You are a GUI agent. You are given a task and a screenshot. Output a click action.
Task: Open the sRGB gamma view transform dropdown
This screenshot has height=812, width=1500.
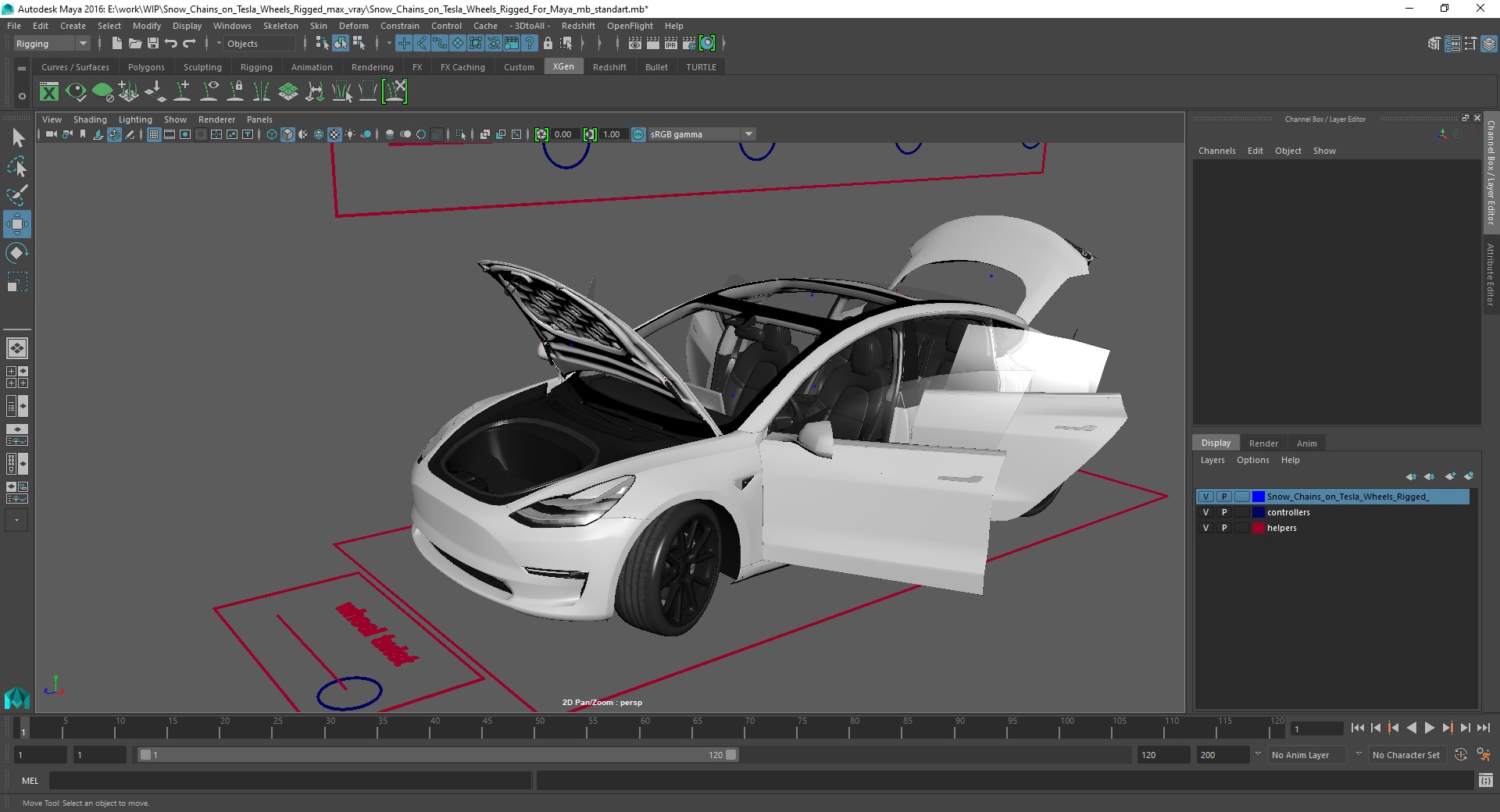tap(702, 134)
